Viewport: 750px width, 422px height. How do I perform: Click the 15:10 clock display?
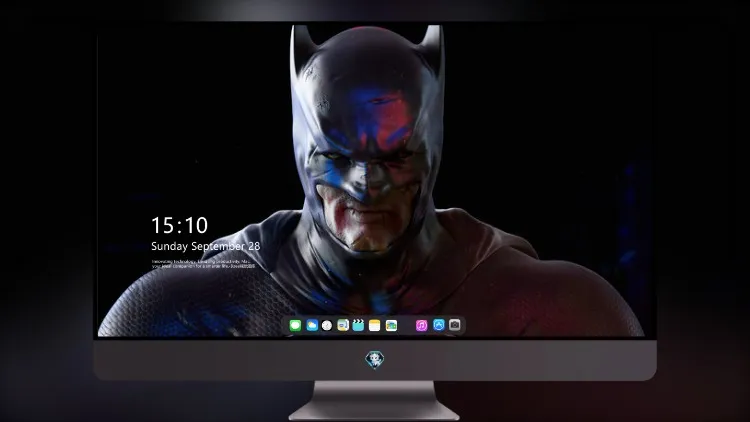tap(180, 225)
